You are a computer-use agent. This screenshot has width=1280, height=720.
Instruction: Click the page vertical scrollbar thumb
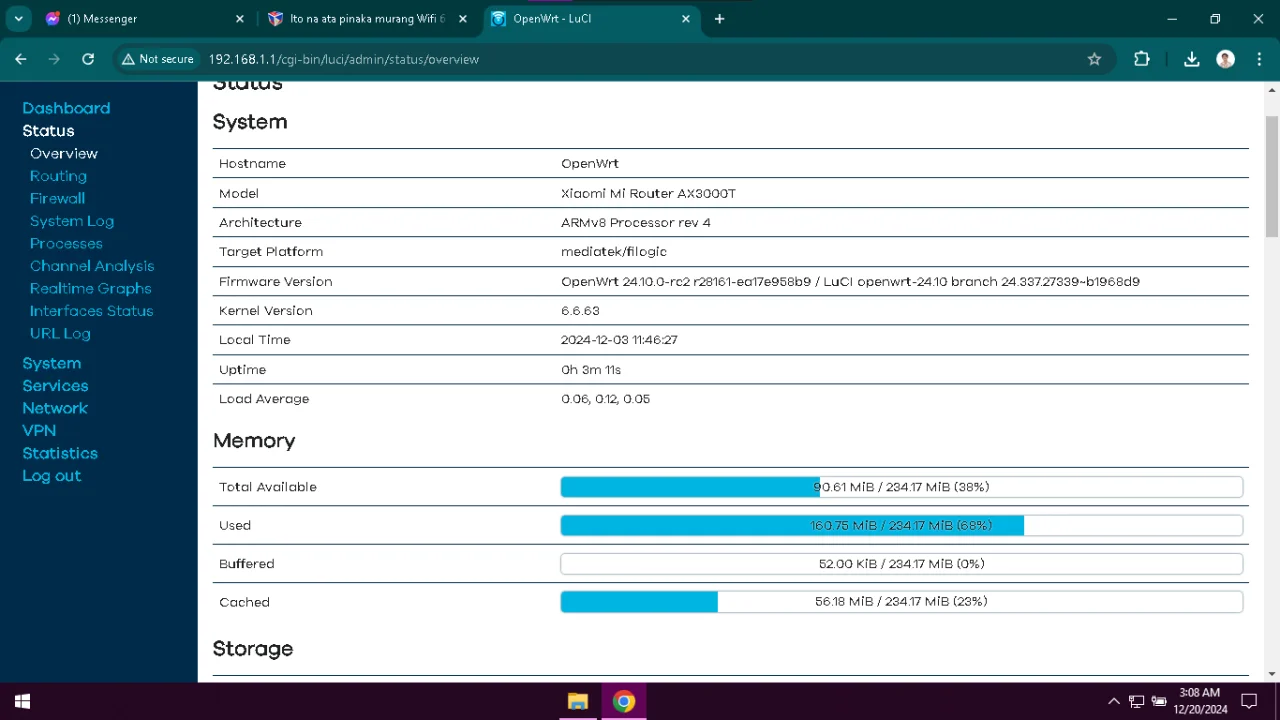click(x=1272, y=175)
